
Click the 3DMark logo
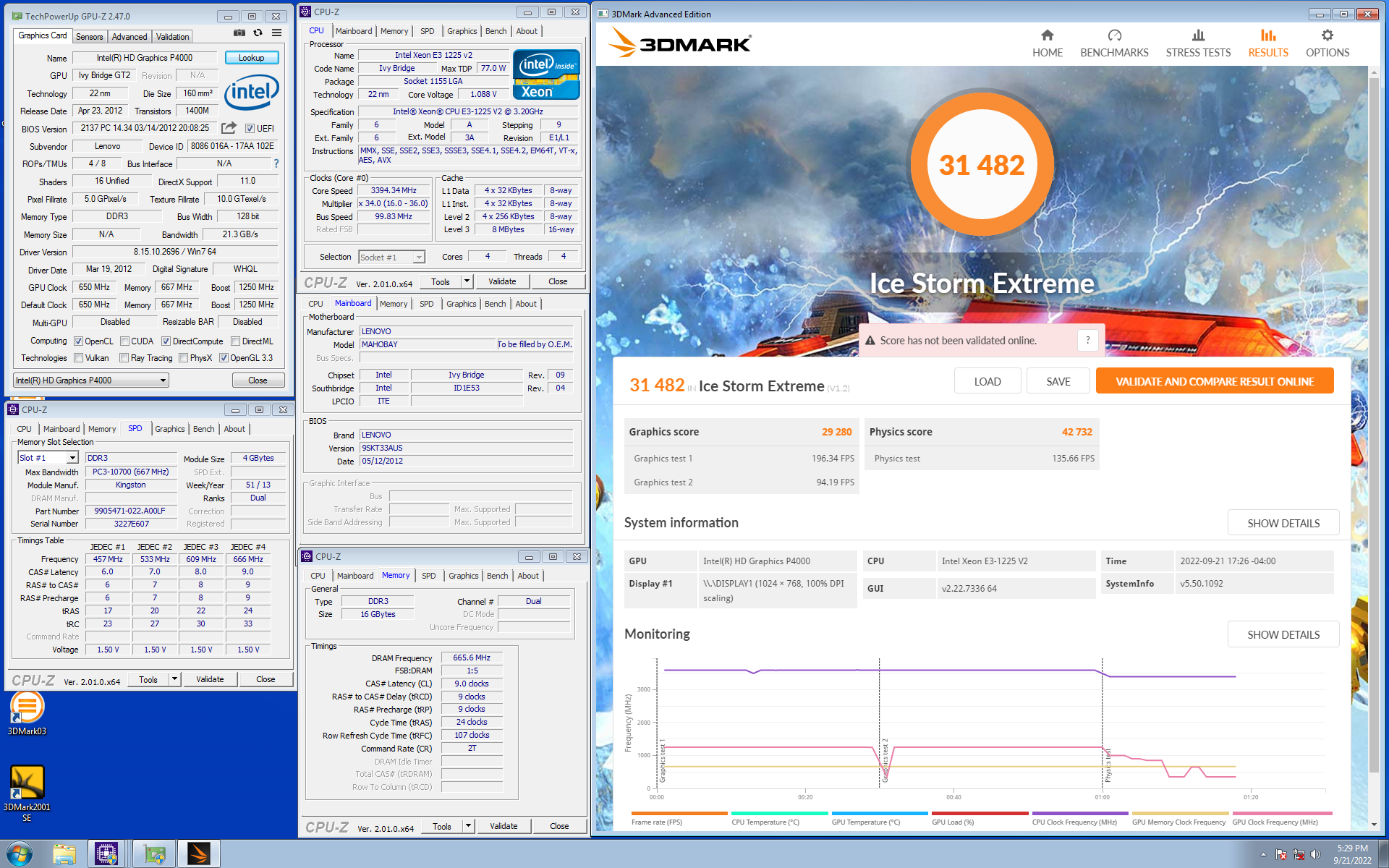pyautogui.click(x=680, y=43)
